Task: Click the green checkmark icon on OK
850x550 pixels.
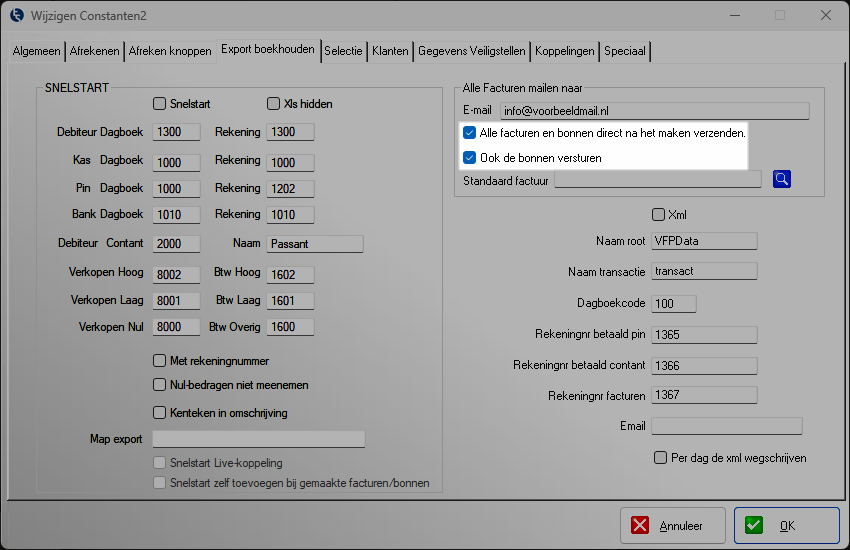Action: click(754, 525)
